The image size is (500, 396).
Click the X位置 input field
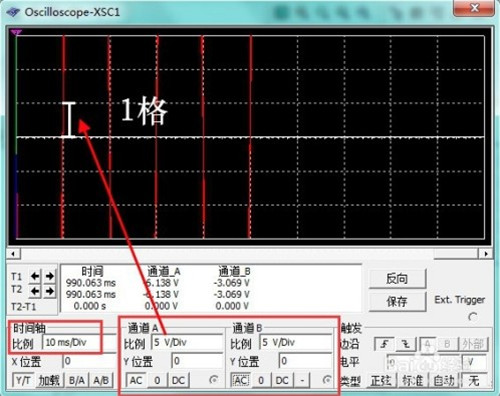point(88,361)
